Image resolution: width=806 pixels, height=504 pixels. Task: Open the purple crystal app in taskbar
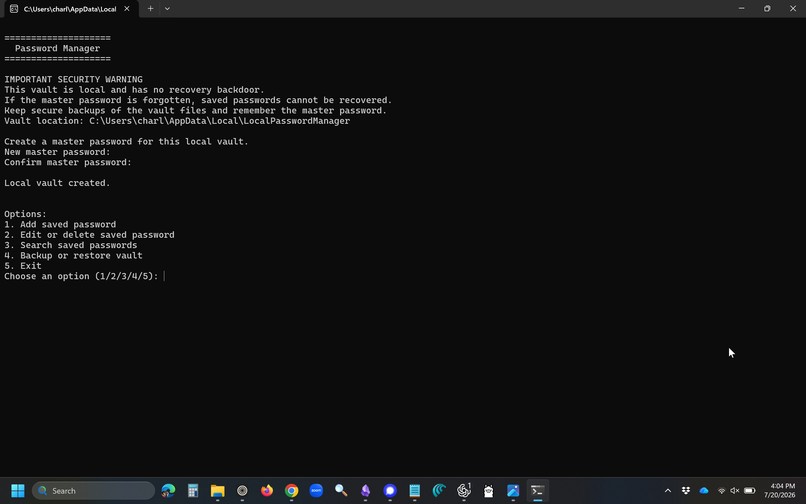[x=365, y=491]
